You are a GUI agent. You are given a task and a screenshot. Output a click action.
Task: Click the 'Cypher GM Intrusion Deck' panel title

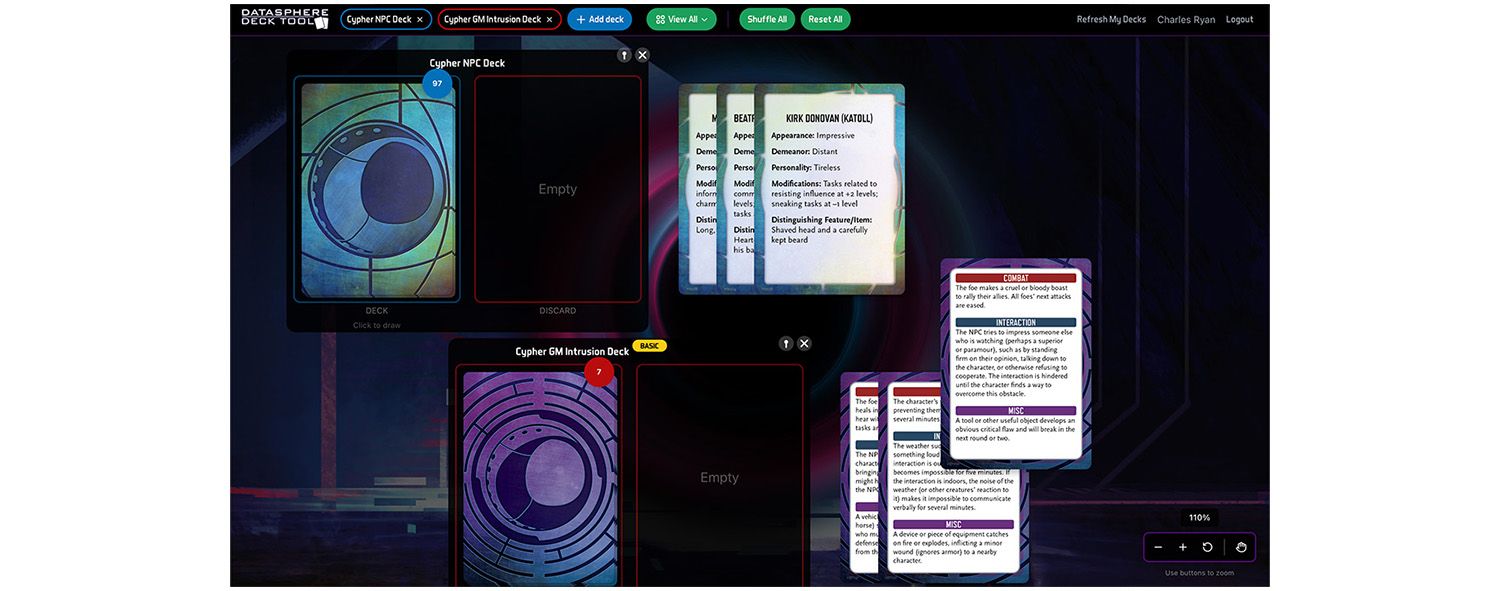tap(572, 351)
